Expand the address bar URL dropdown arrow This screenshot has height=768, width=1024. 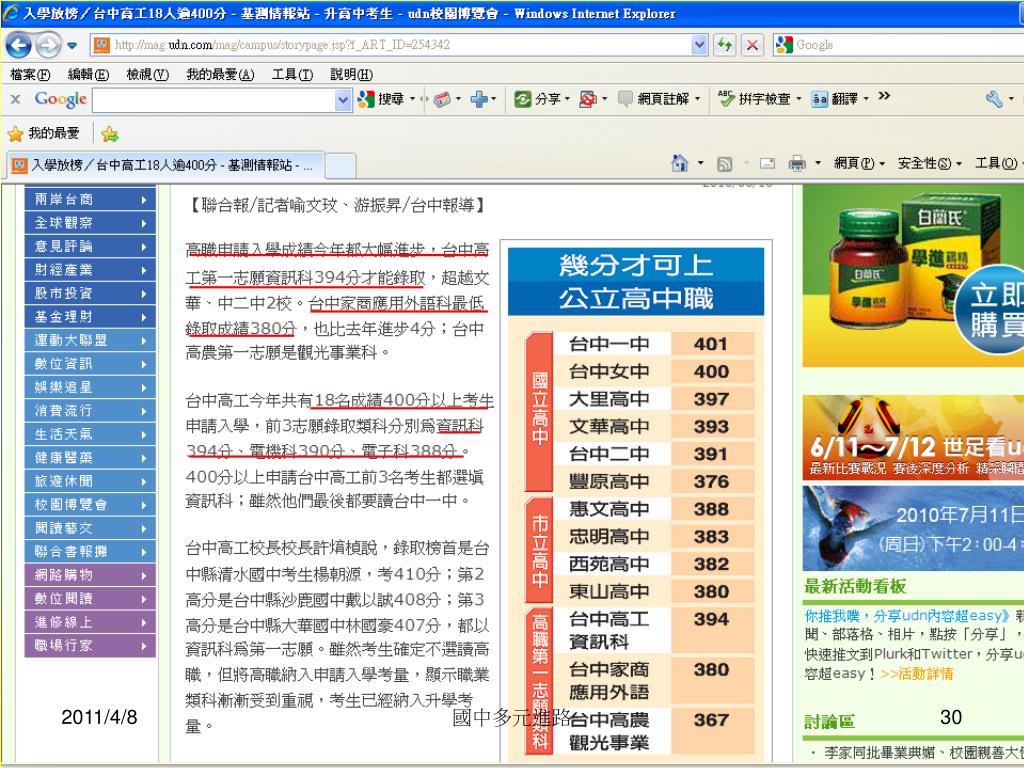tap(699, 46)
